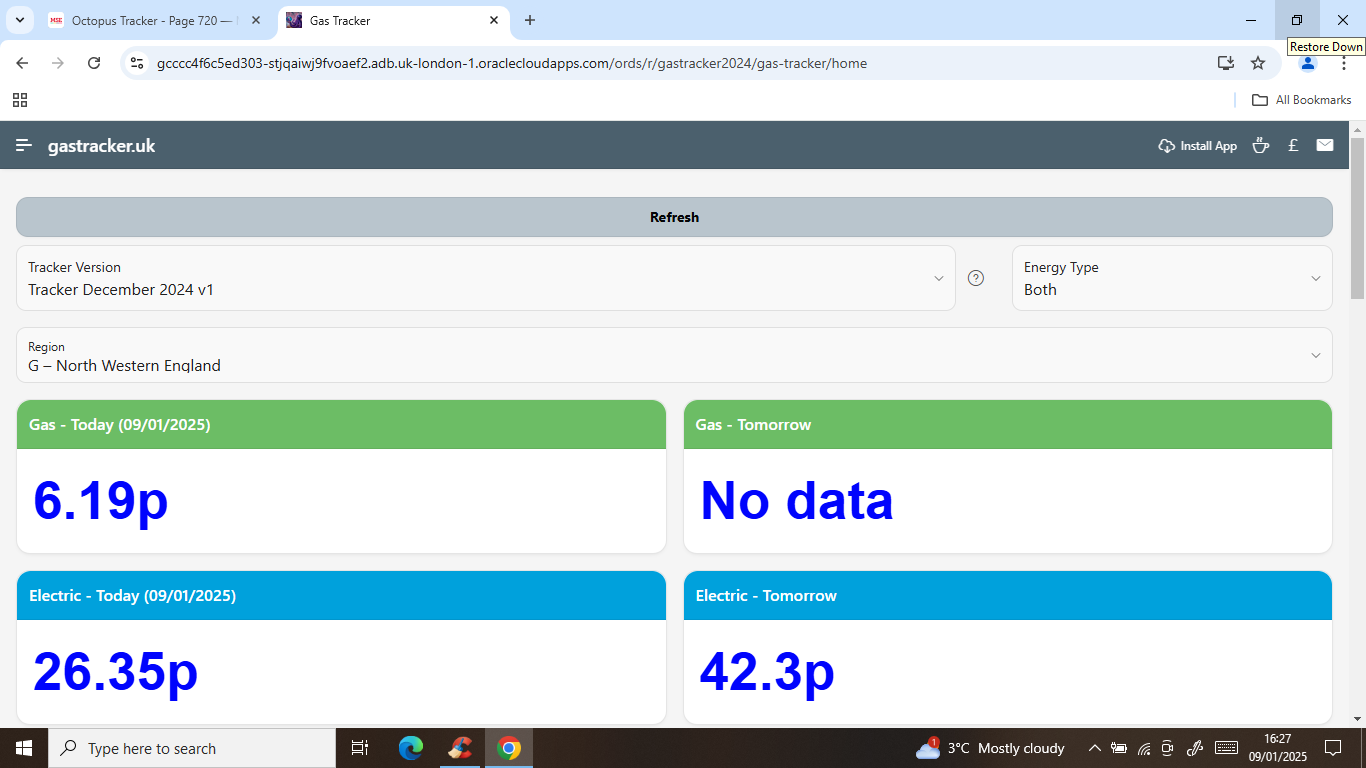Close the Gas Tracker tab
The height and width of the screenshot is (768, 1366).
tap(494, 20)
